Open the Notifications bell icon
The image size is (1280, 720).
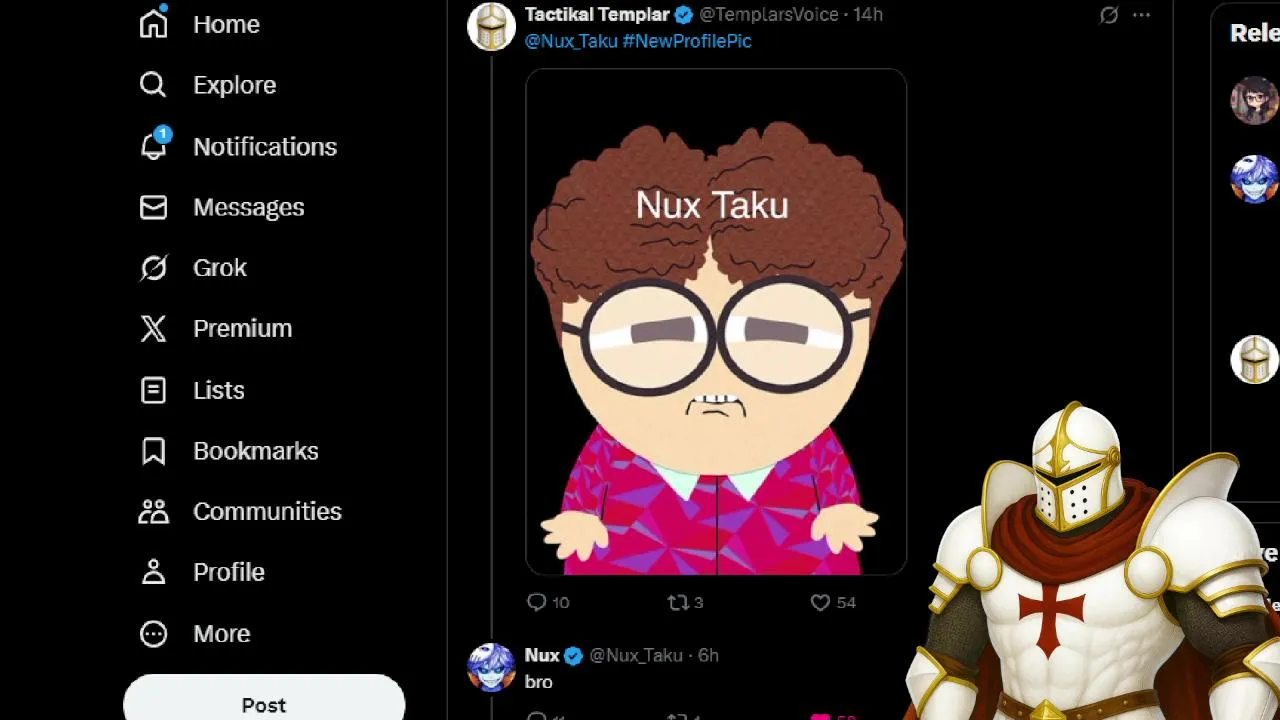pyautogui.click(x=153, y=146)
